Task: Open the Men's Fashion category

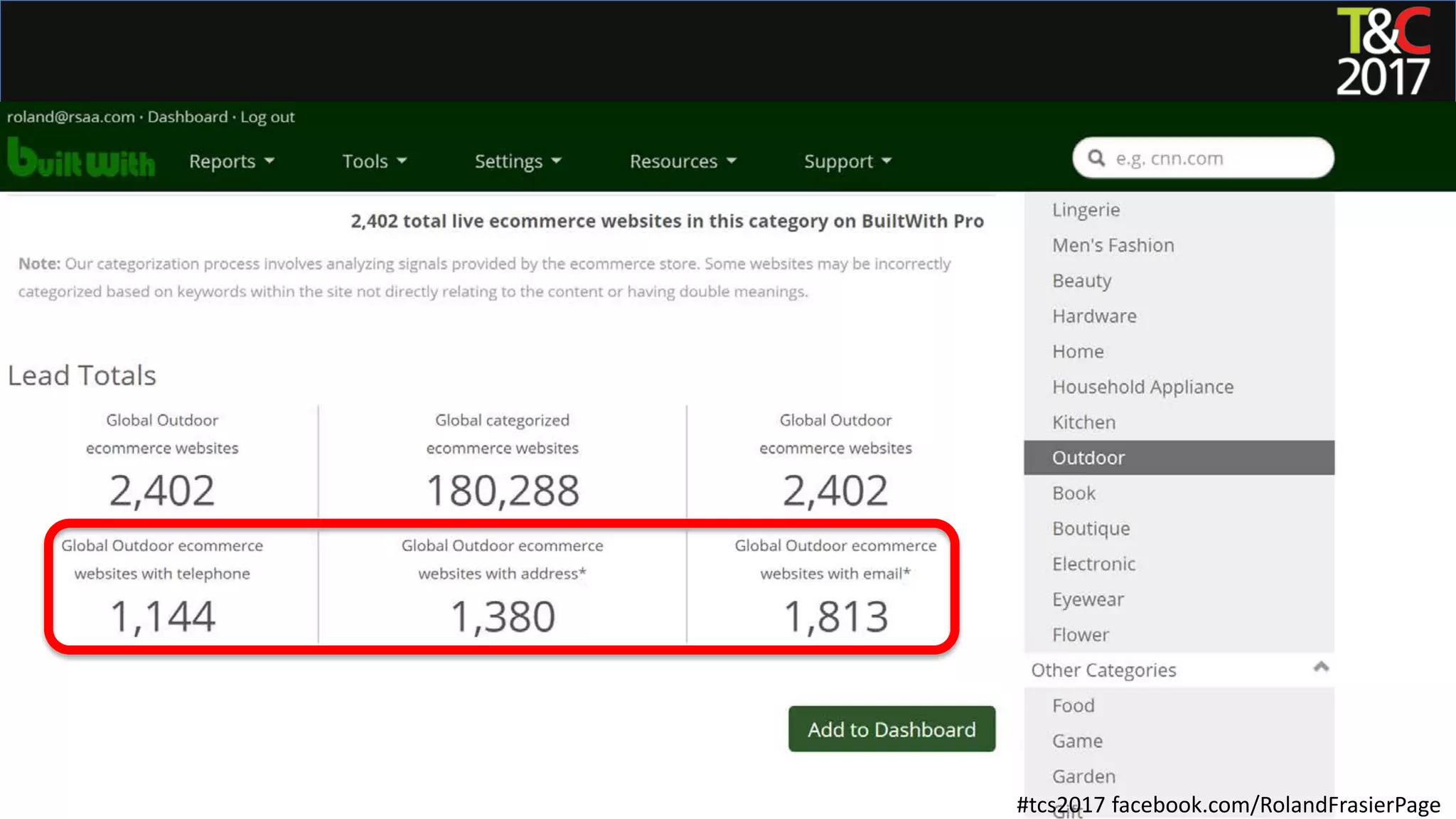Action: tap(1113, 245)
